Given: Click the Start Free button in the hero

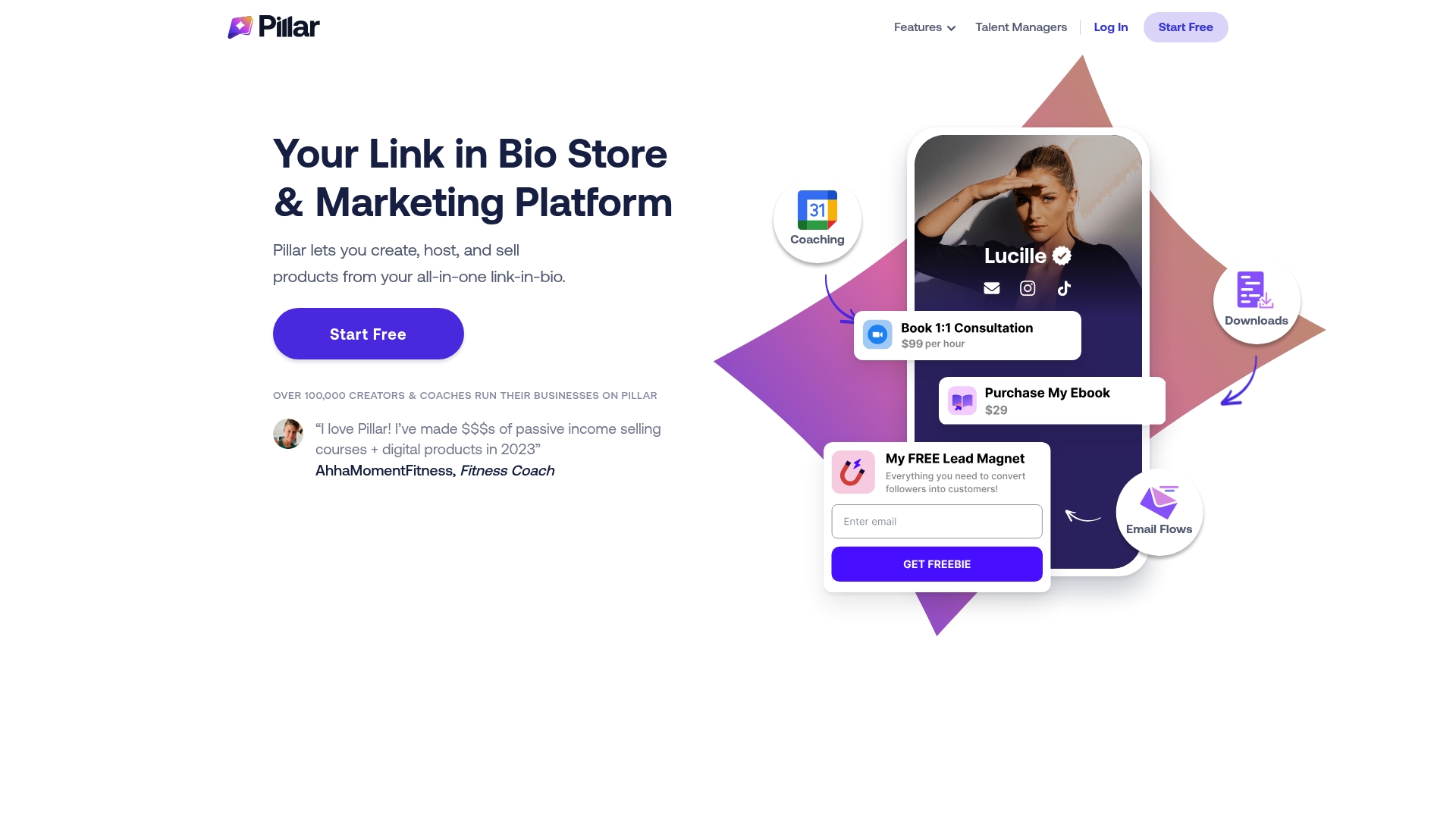Looking at the screenshot, I should pos(368,333).
